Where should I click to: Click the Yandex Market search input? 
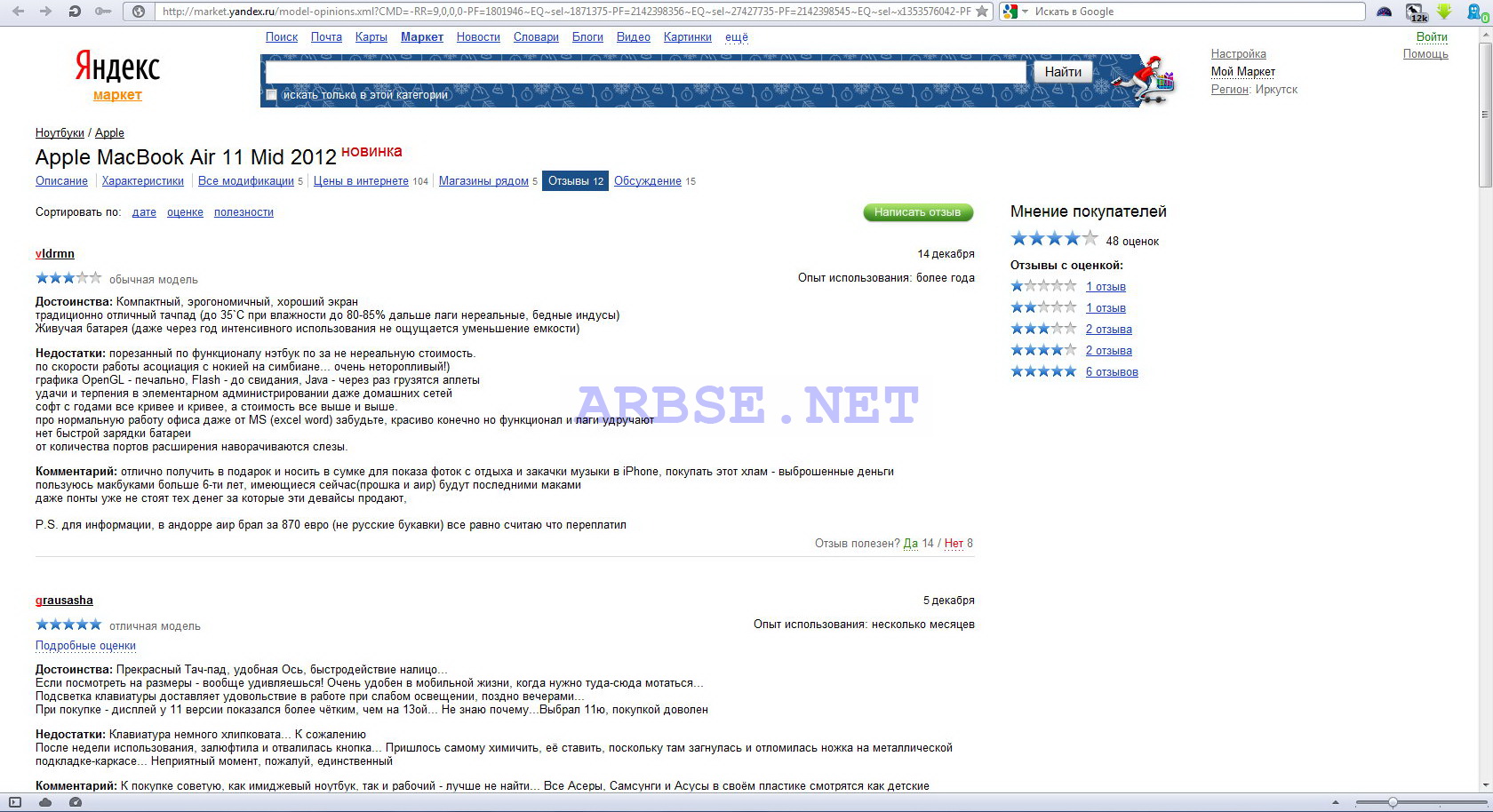(x=646, y=72)
